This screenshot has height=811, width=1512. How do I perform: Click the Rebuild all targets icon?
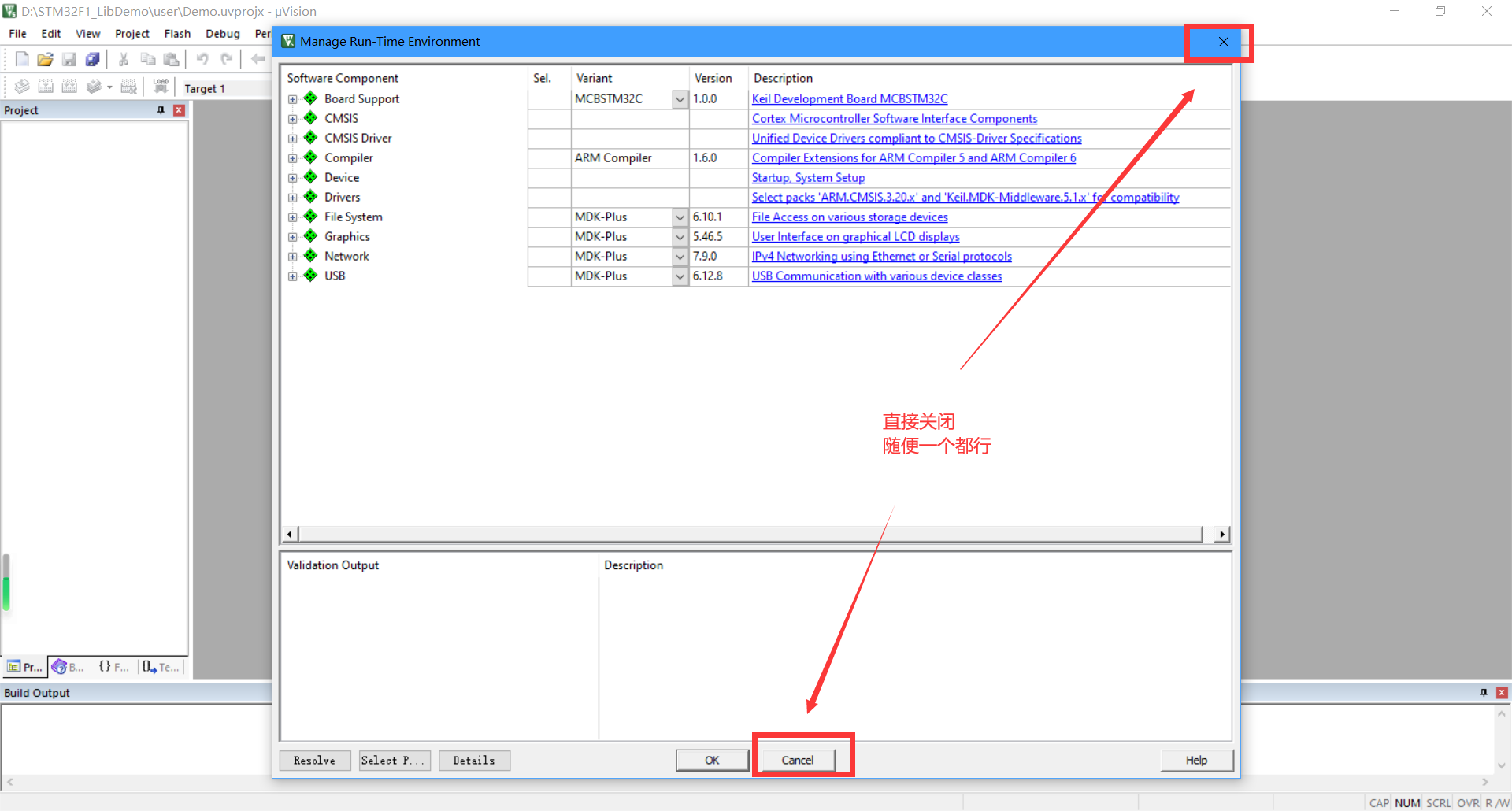click(x=69, y=86)
